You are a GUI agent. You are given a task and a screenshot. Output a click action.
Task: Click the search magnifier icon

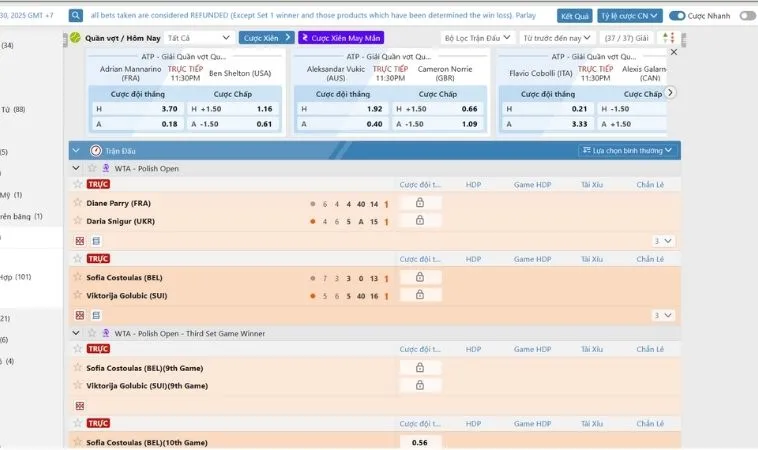pyautogui.click(x=76, y=16)
